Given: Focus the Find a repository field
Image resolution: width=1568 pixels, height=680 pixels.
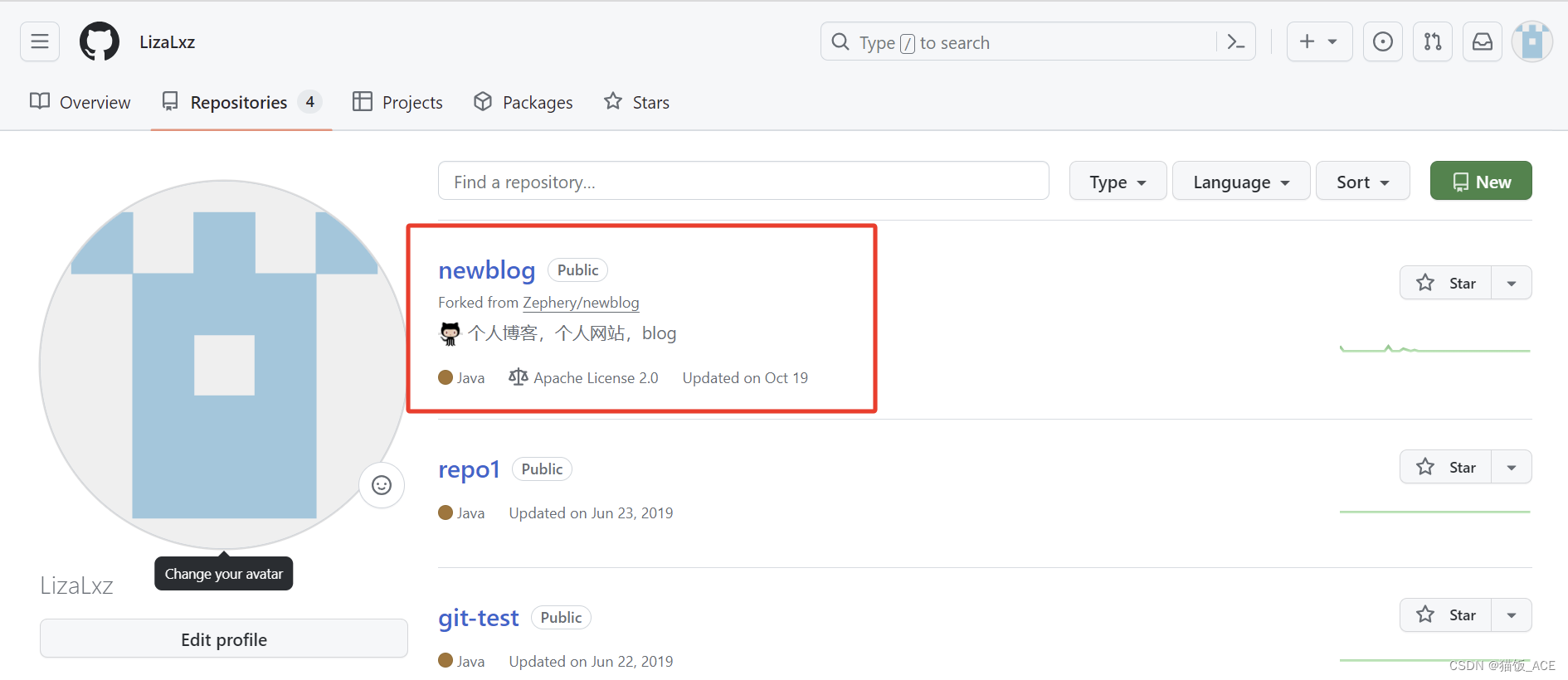Looking at the screenshot, I should pyautogui.click(x=743, y=181).
